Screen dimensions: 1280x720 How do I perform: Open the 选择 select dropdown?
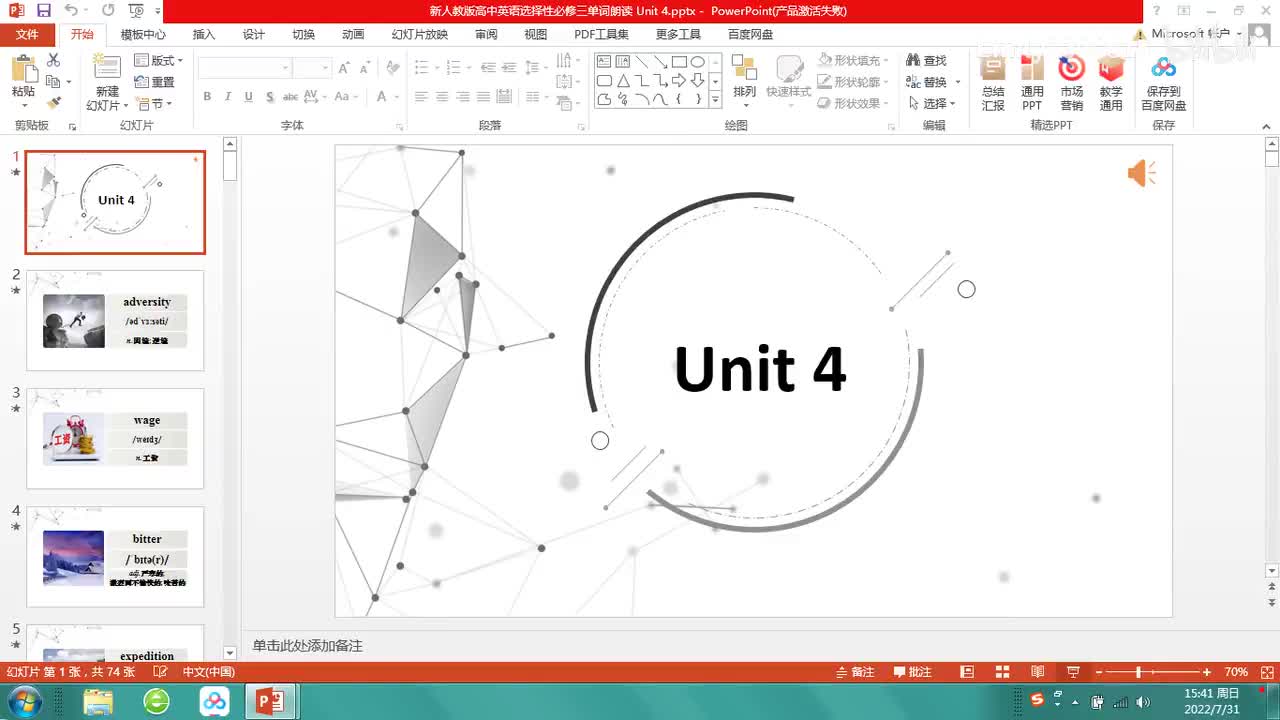coord(933,104)
